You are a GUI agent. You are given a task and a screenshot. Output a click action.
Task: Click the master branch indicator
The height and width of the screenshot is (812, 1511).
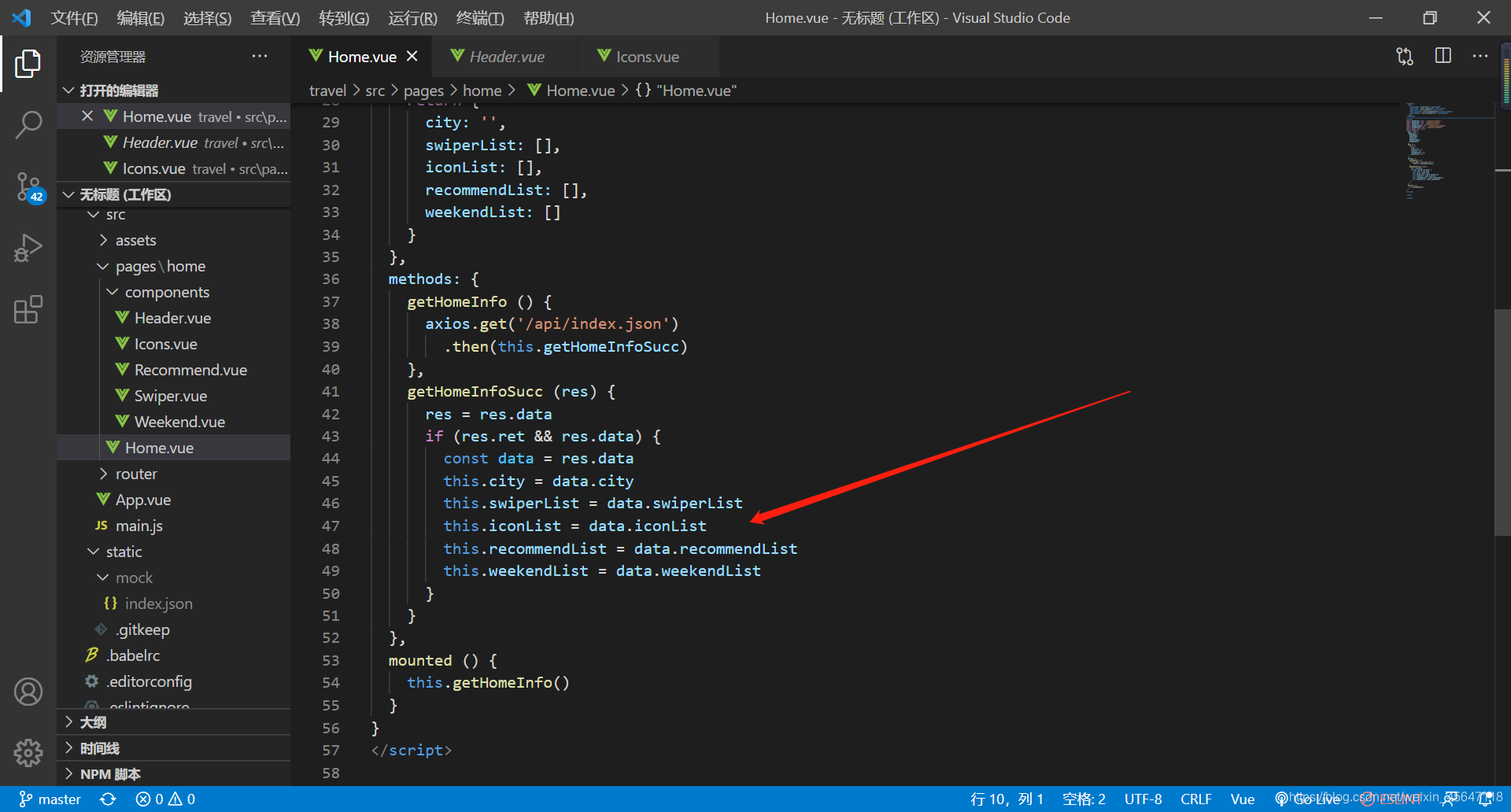point(50,799)
